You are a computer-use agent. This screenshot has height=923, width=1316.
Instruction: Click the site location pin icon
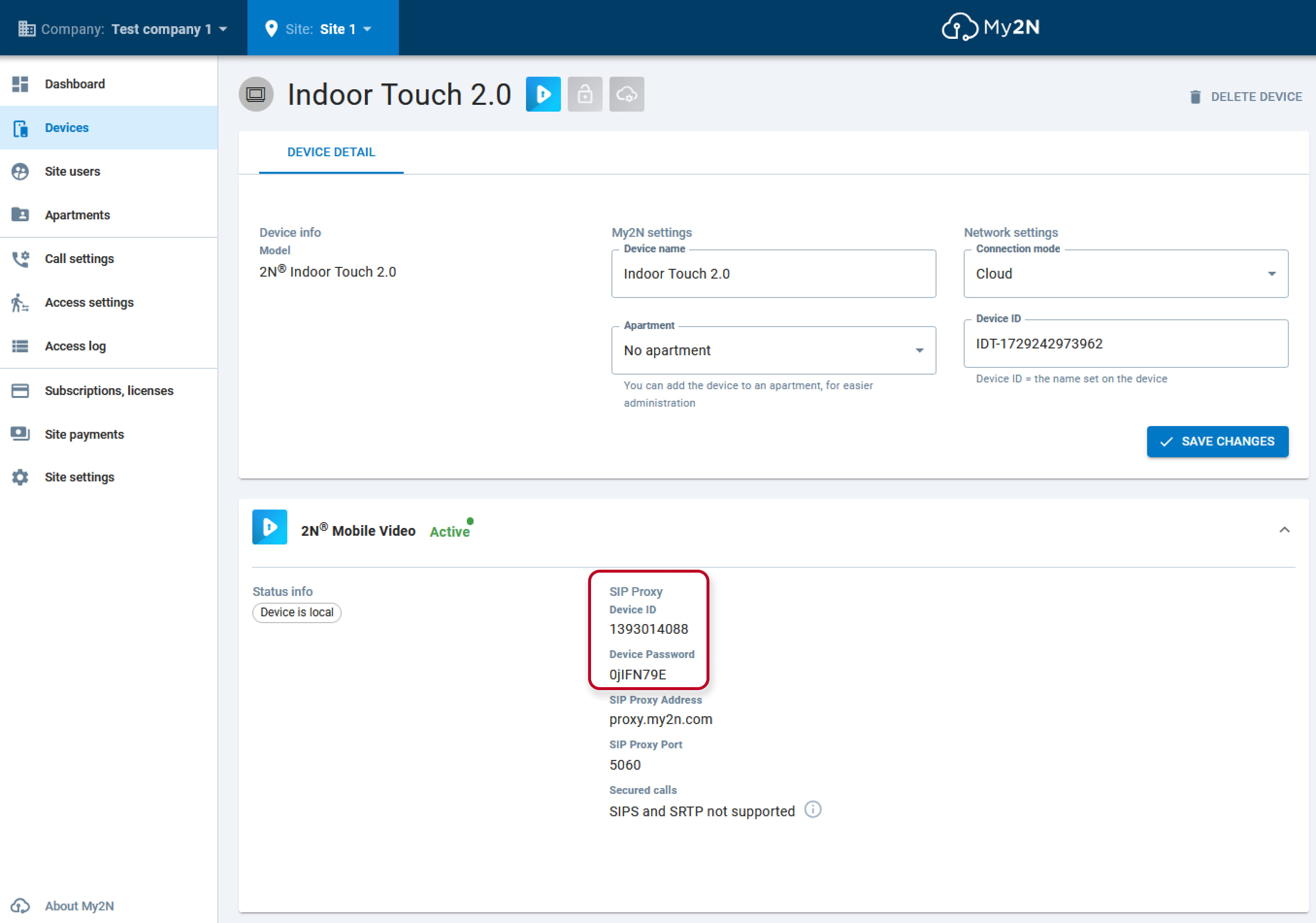pyautogui.click(x=272, y=29)
